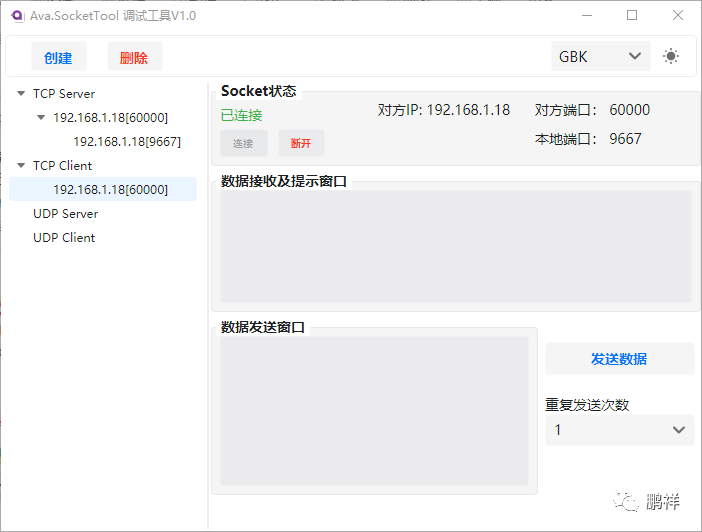
Task: Click the 重复发送次数 label
Action: click(x=587, y=405)
